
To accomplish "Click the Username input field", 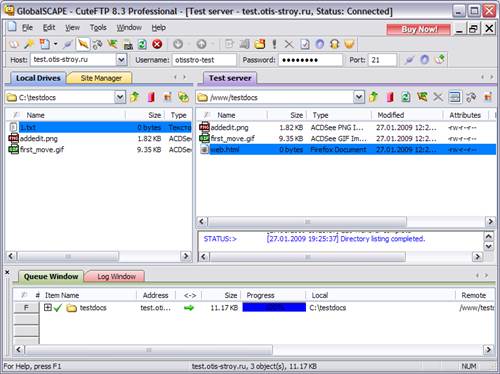I will [204, 60].
